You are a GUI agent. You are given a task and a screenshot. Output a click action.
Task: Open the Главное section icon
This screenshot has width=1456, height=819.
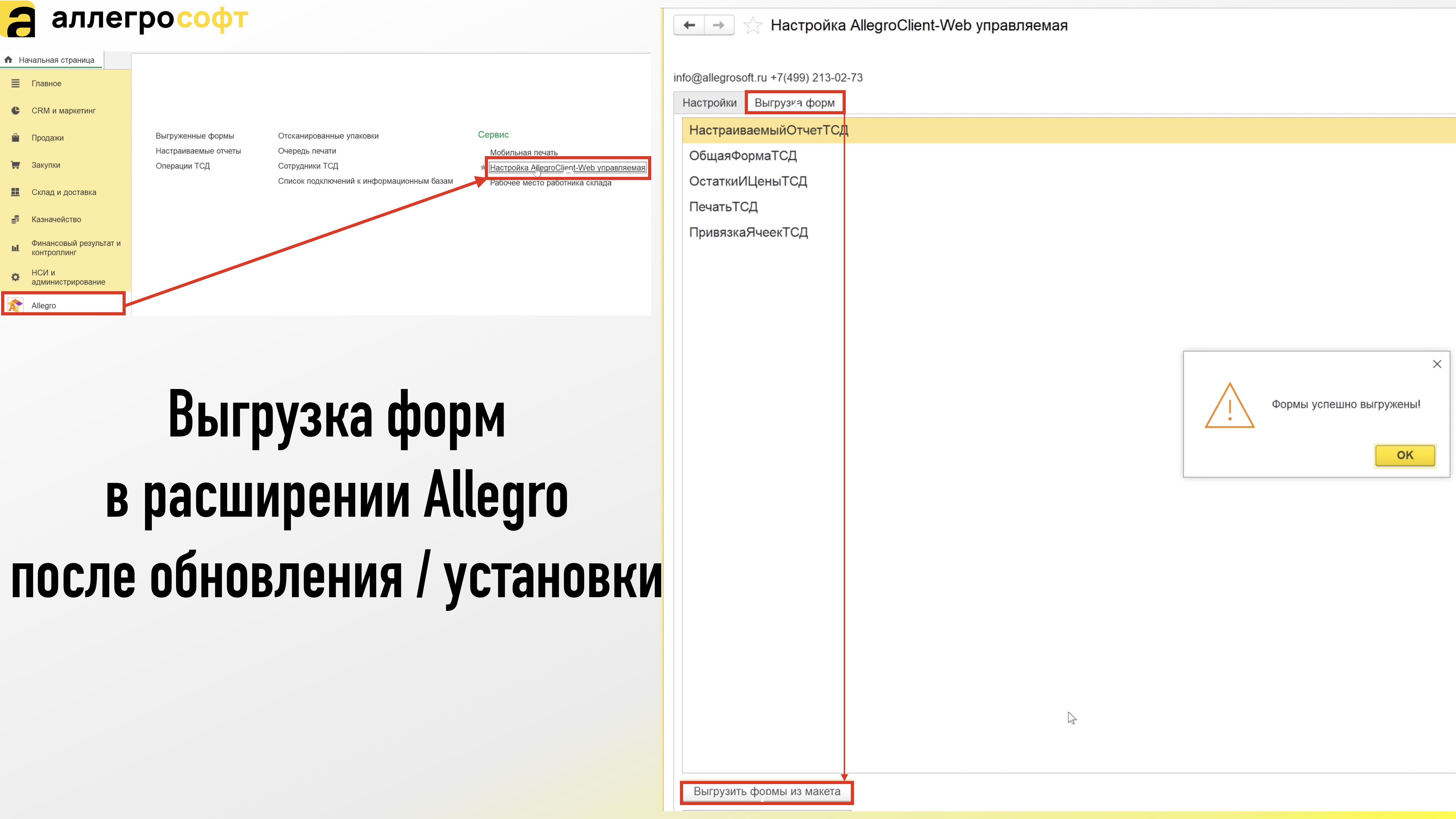pos(15,84)
